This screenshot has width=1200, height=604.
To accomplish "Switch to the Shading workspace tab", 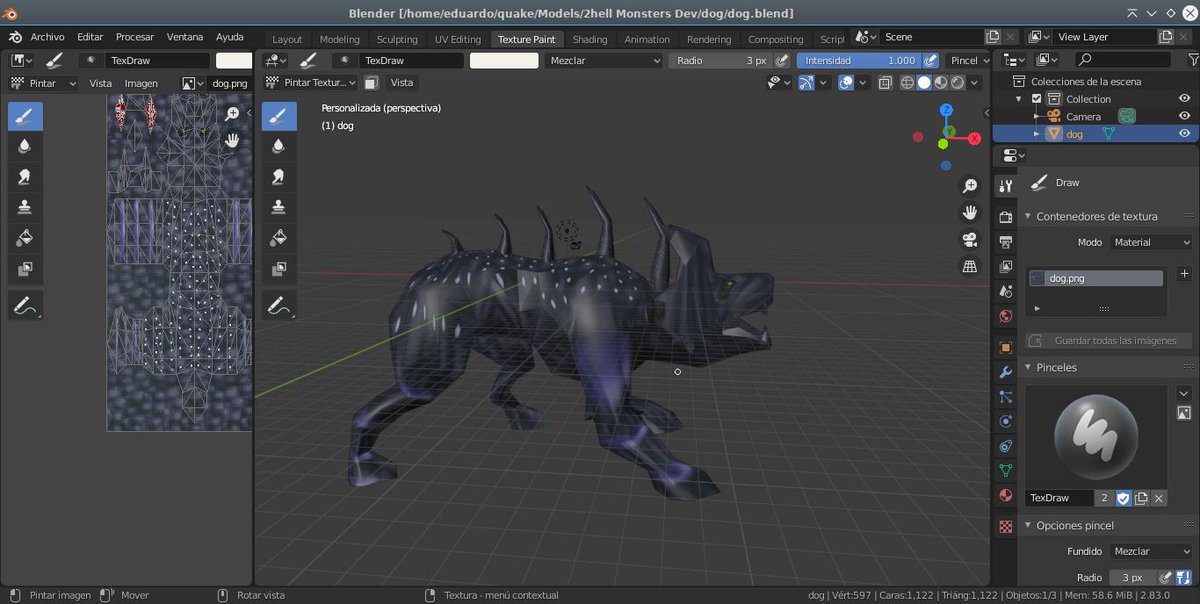I will (x=590, y=39).
